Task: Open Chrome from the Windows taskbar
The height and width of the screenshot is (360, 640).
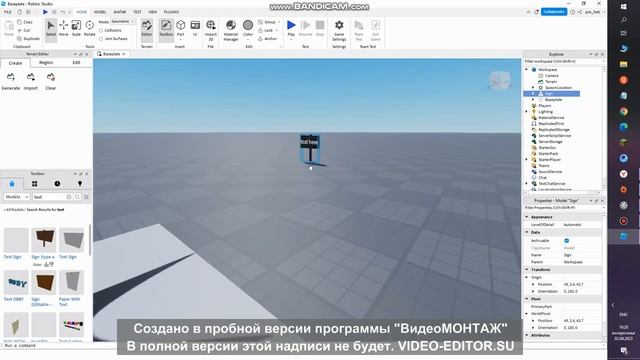Action: pos(623,111)
